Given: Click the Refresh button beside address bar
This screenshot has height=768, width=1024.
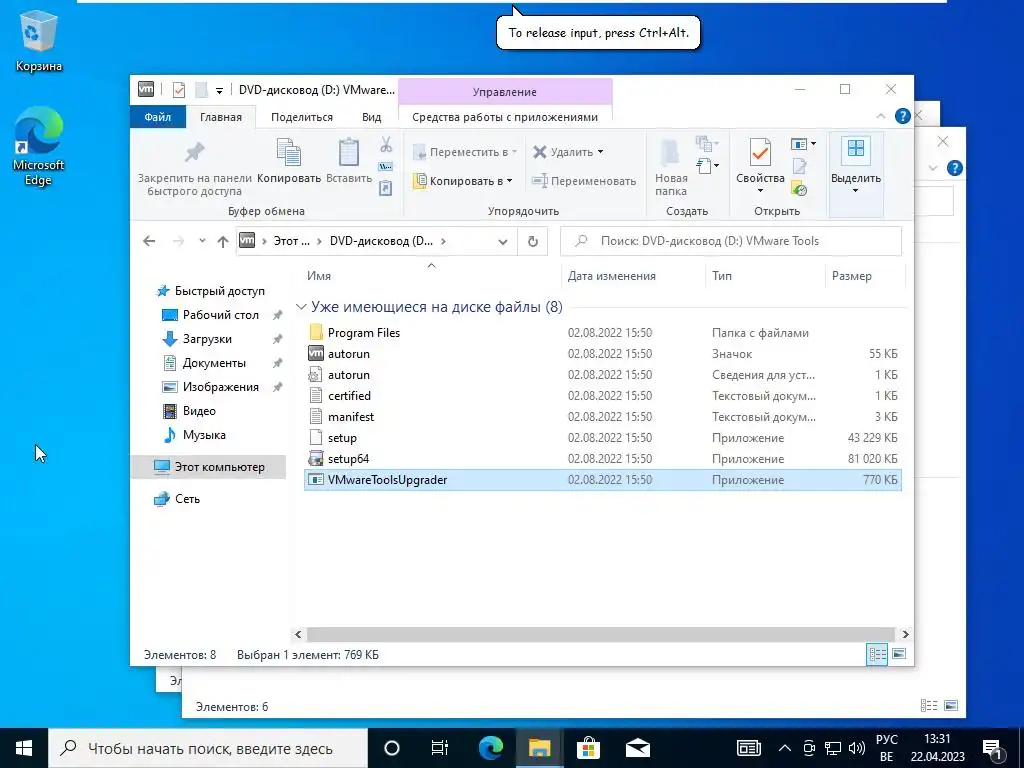Looking at the screenshot, I should (533, 241).
